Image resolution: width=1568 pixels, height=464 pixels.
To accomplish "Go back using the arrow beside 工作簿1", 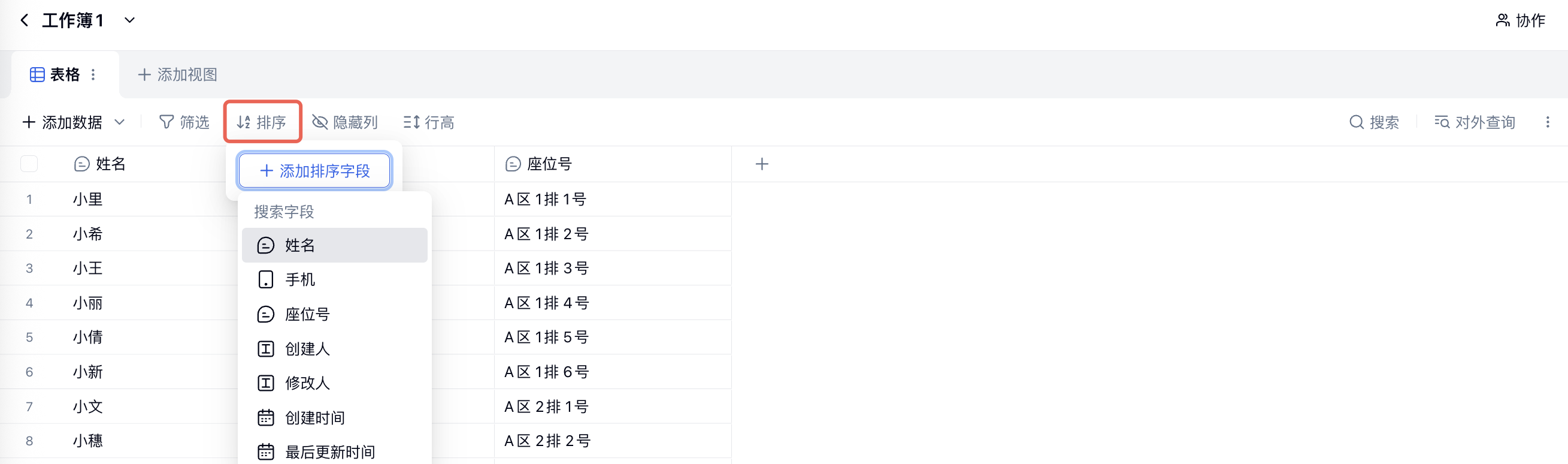I will coord(25,21).
